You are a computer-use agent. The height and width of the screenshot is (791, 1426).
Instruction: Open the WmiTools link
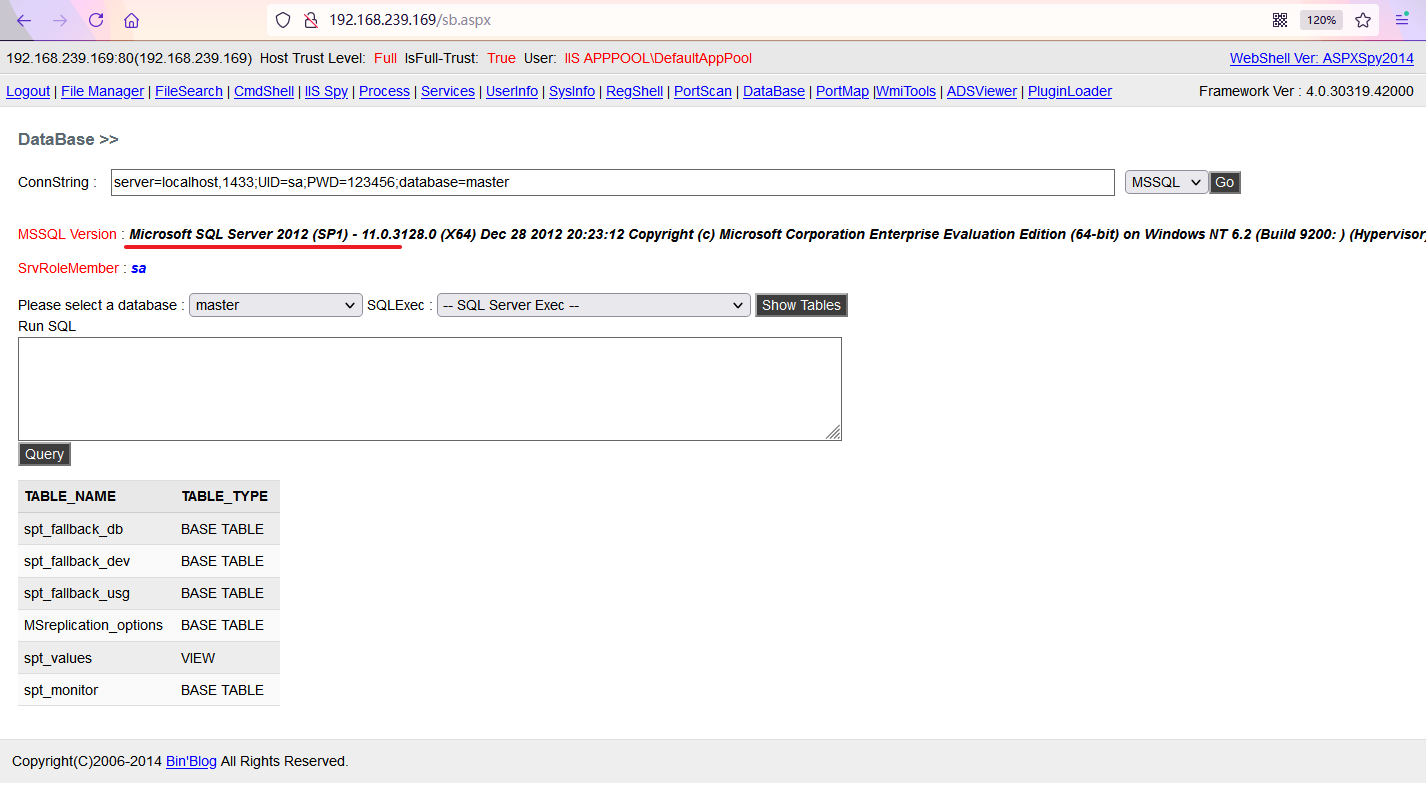pyautogui.click(x=906, y=91)
